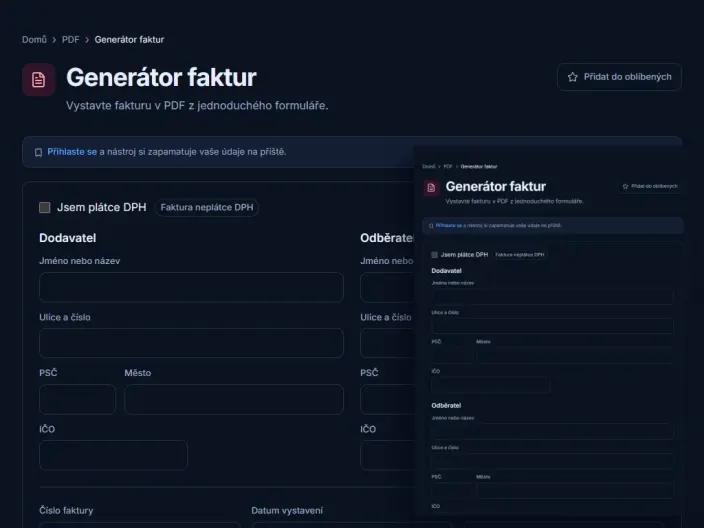This screenshot has height=528, width=704.
Task: Follow the Přihlaste se link
Action: (x=72, y=152)
